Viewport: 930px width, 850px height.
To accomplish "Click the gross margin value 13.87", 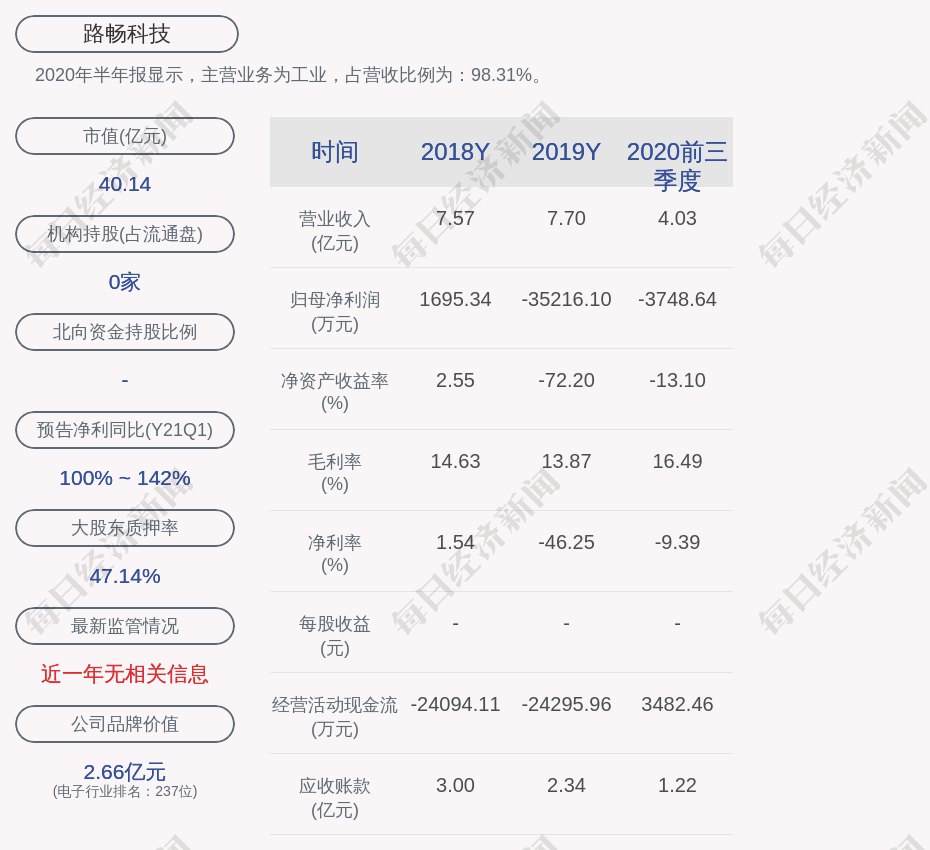I will (x=566, y=461).
